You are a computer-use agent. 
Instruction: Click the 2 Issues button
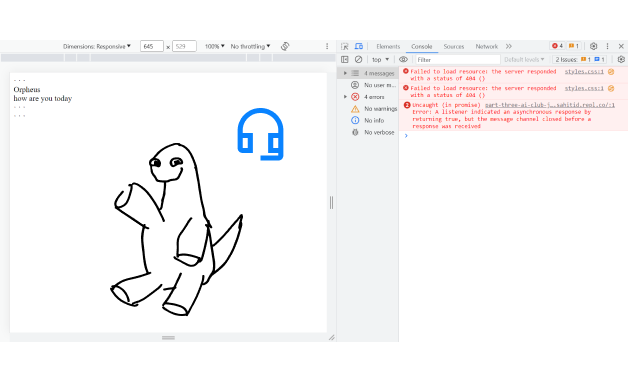(580, 59)
